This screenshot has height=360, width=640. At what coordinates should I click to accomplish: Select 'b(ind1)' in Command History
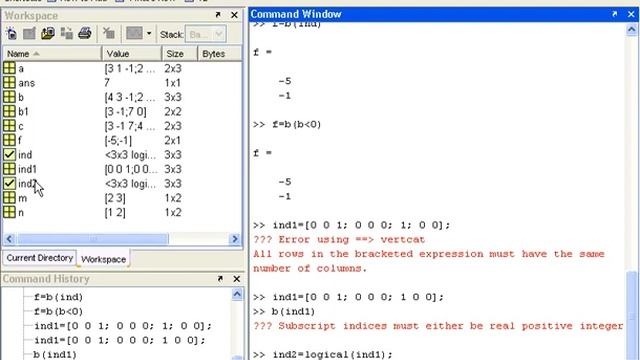click(55, 355)
